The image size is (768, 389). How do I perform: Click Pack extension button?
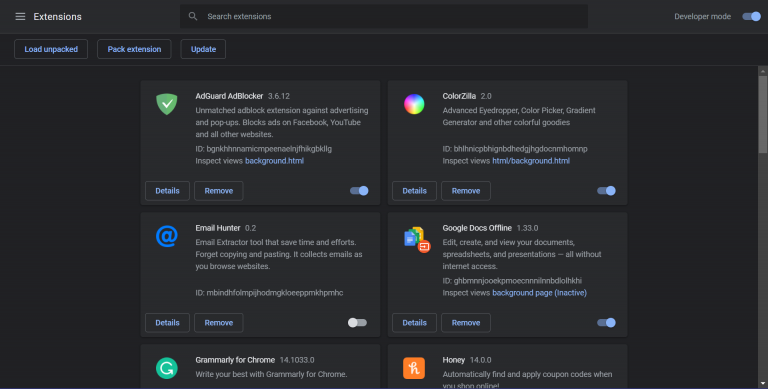[134, 49]
